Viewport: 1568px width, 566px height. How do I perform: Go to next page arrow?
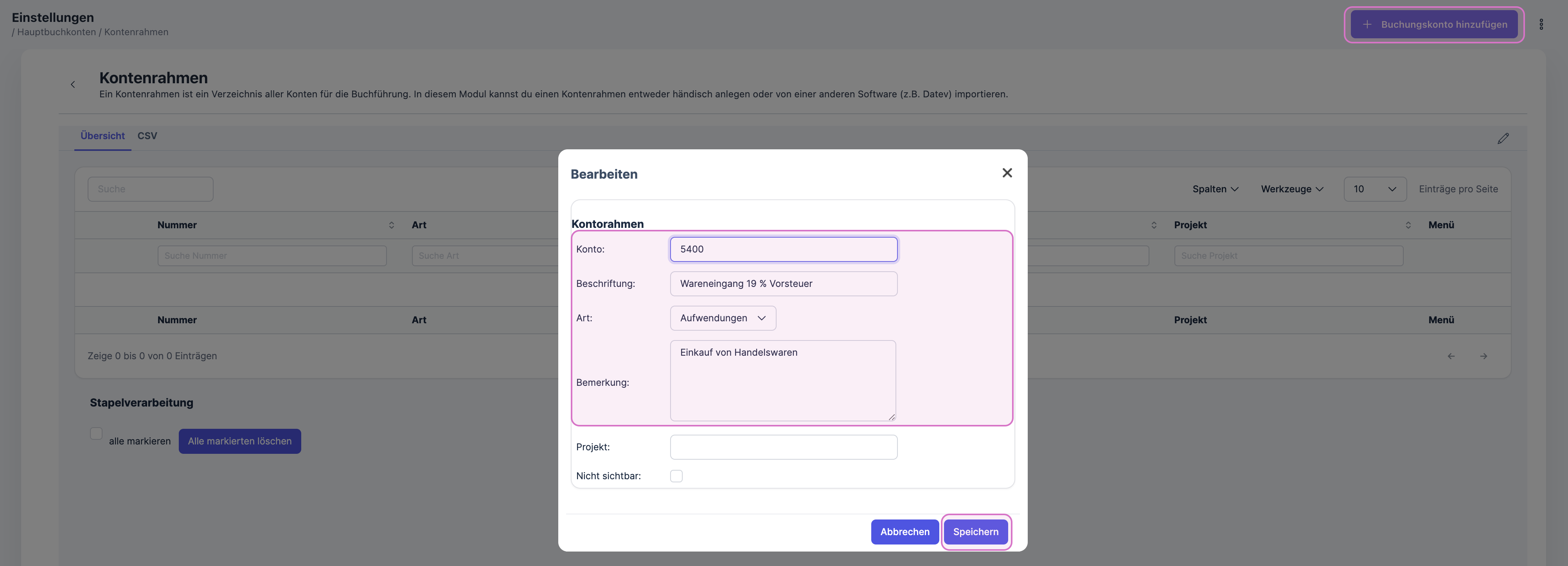(x=1483, y=356)
